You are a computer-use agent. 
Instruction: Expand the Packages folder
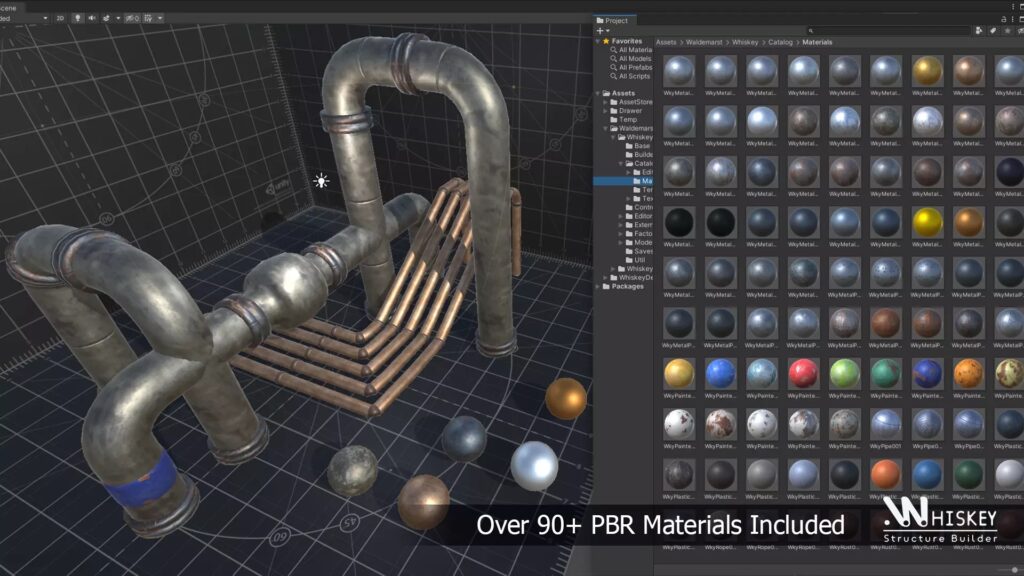point(599,286)
